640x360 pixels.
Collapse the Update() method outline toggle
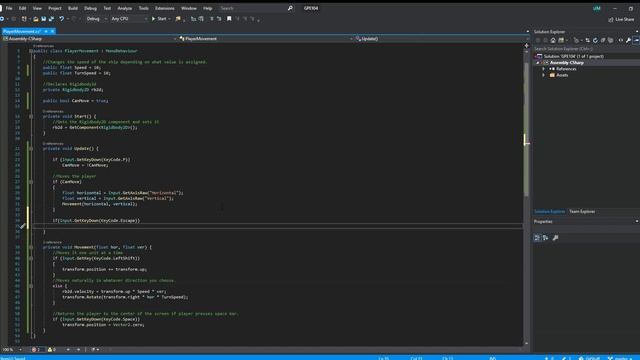click(31, 149)
